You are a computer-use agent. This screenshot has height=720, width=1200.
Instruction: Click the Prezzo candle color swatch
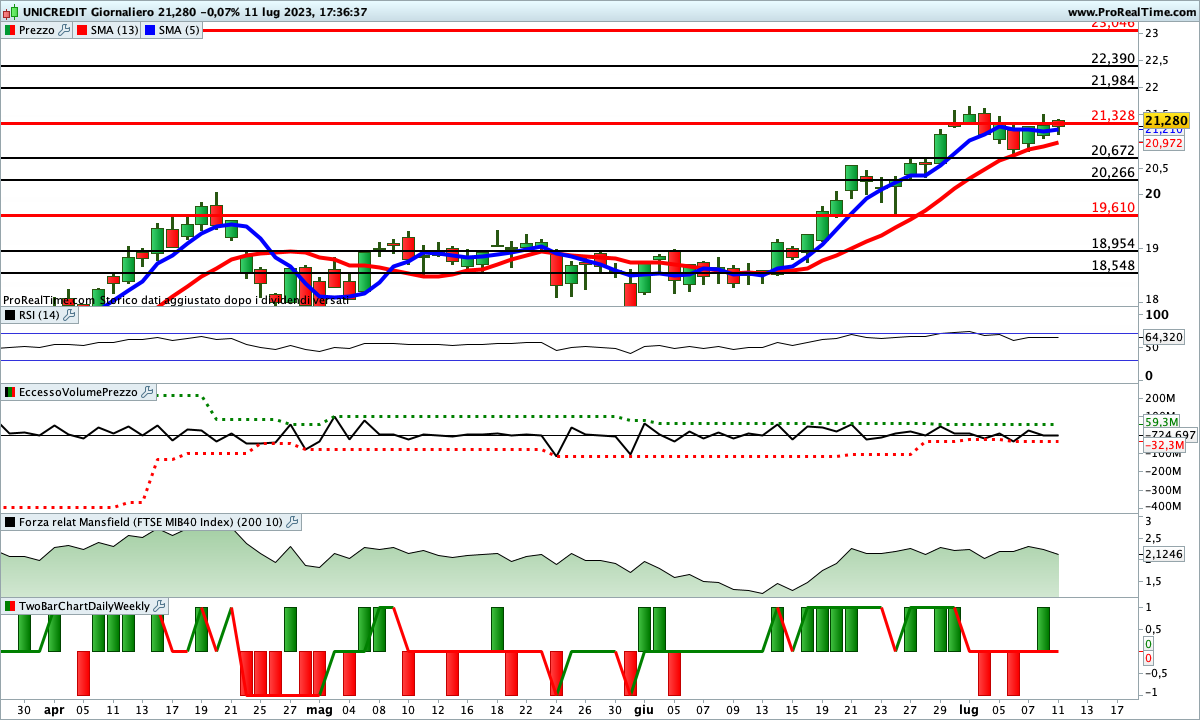[x=10, y=30]
